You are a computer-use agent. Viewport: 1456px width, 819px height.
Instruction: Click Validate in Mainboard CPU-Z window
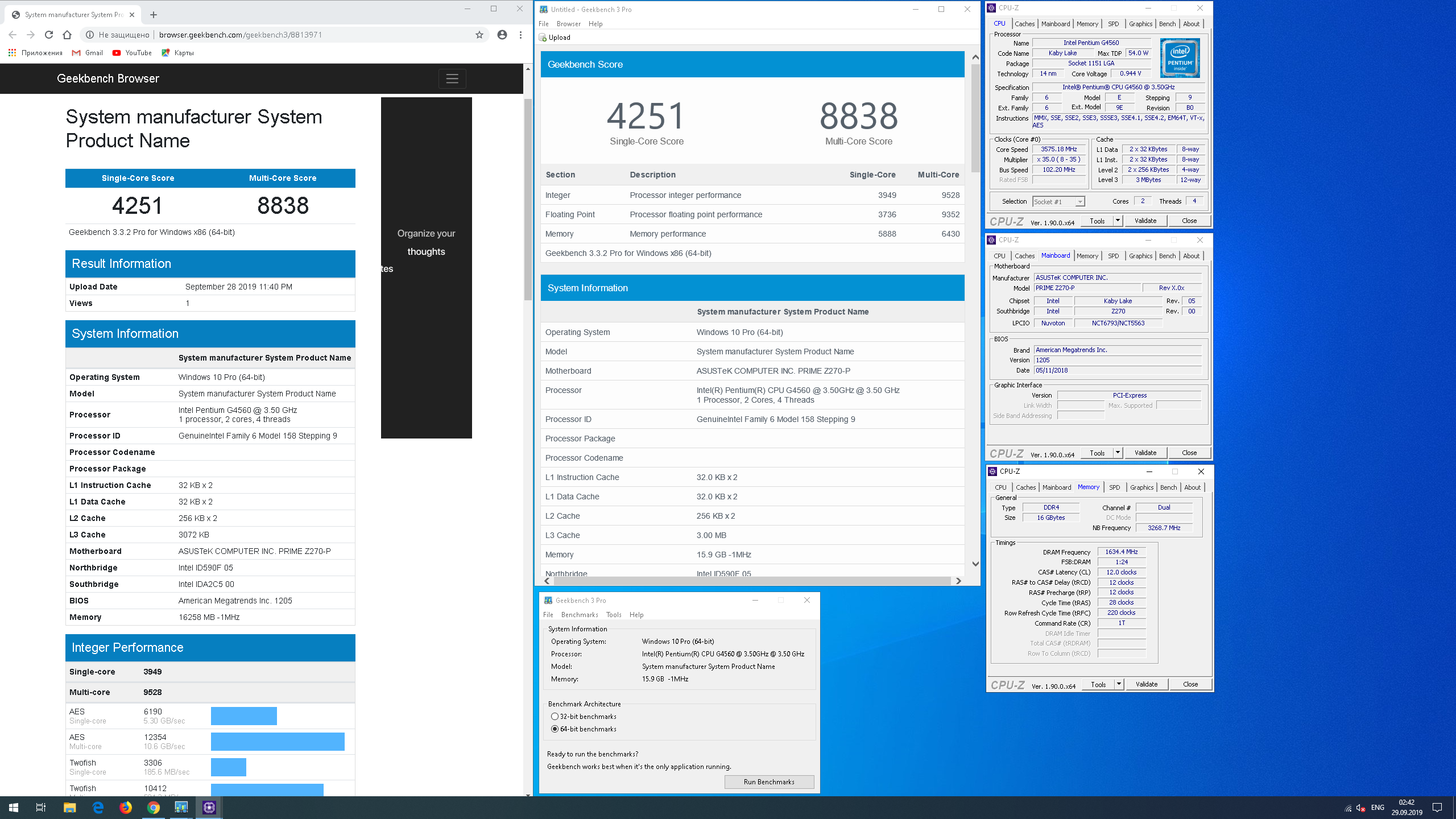1145,453
